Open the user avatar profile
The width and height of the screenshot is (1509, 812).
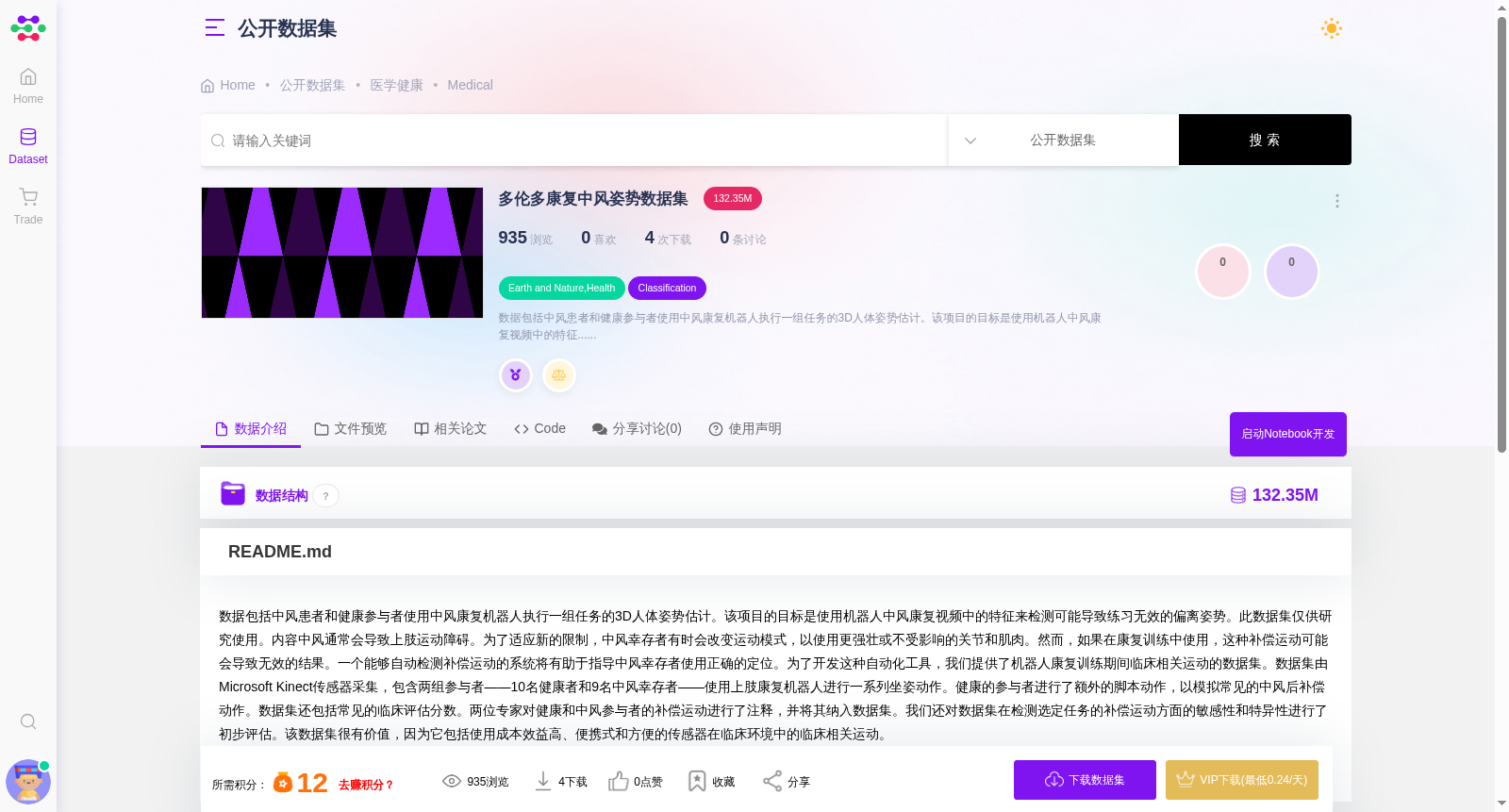(x=28, y=782)
